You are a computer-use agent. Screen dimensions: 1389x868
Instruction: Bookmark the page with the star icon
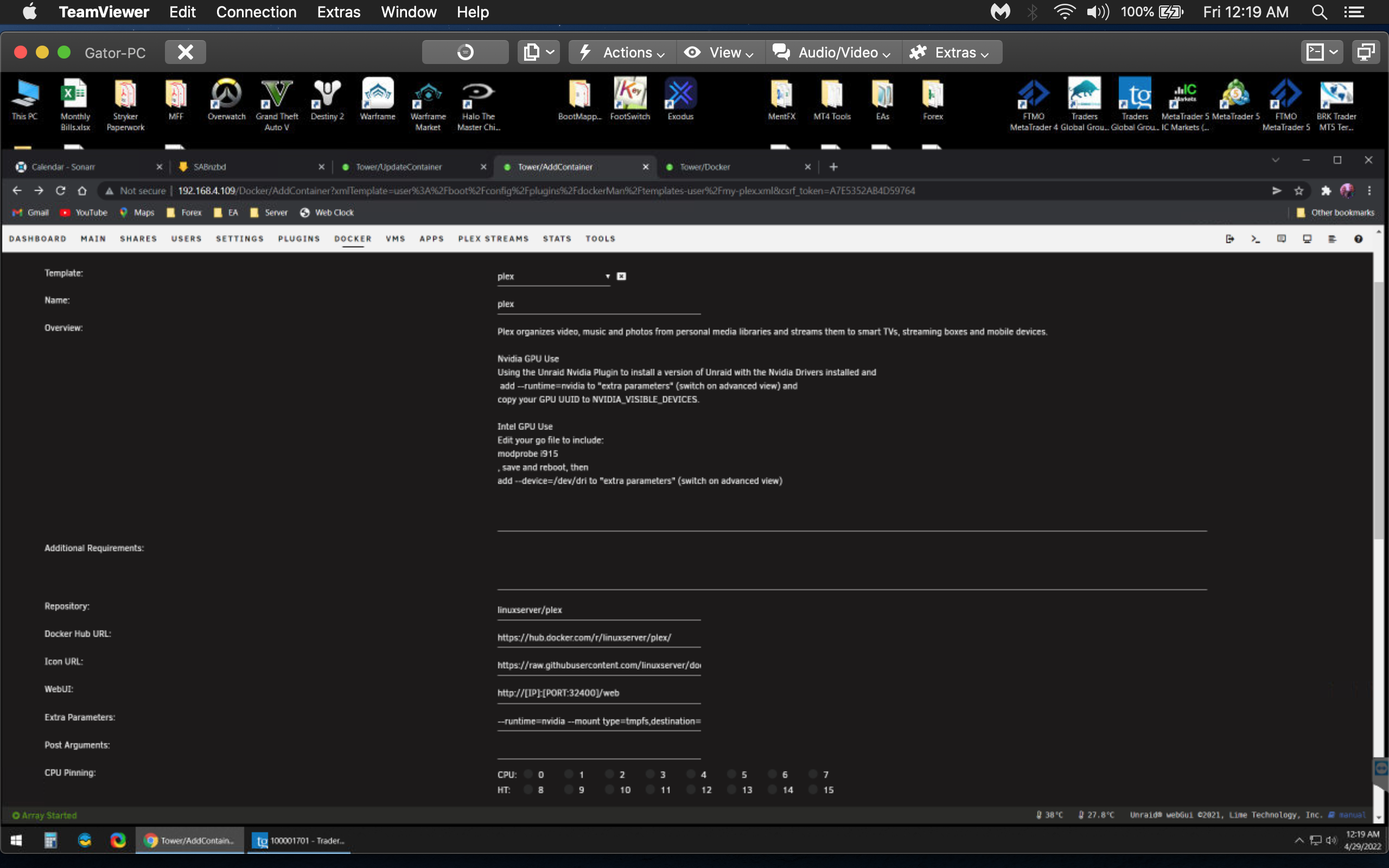pyautogui.click(x=1299, y=190)
